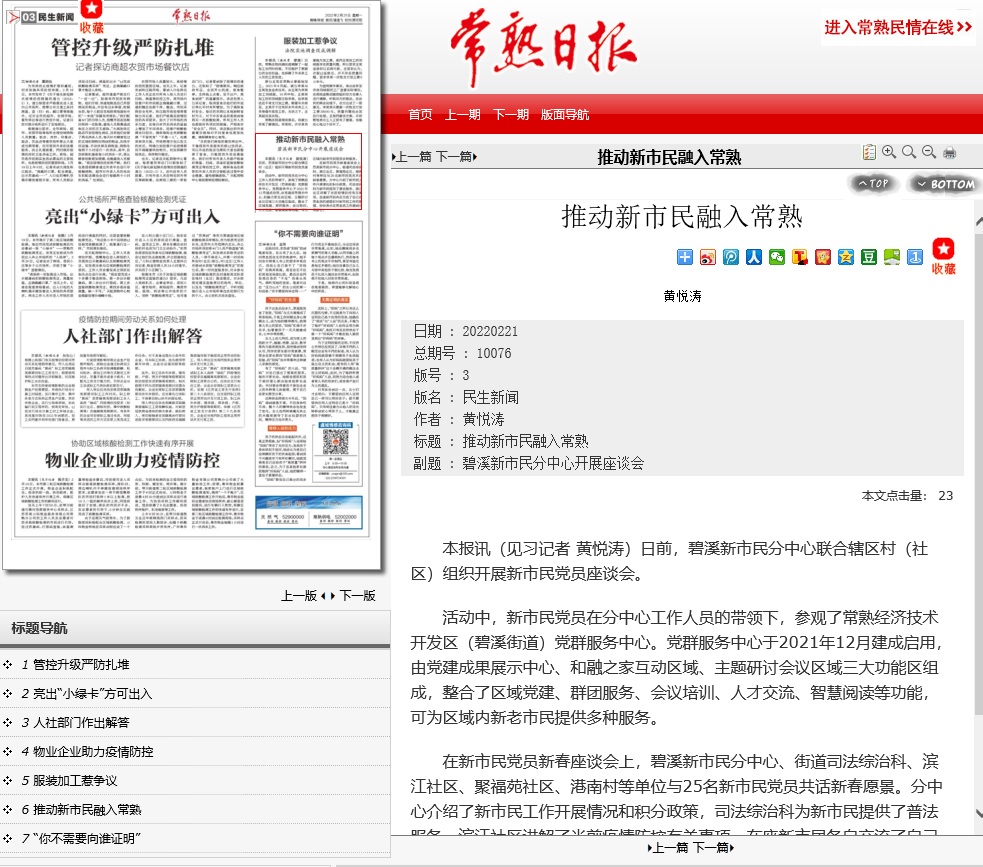Go to 上一篇 in the article header bar
This screenshot has width=983, height=867.
coord(413,157)
